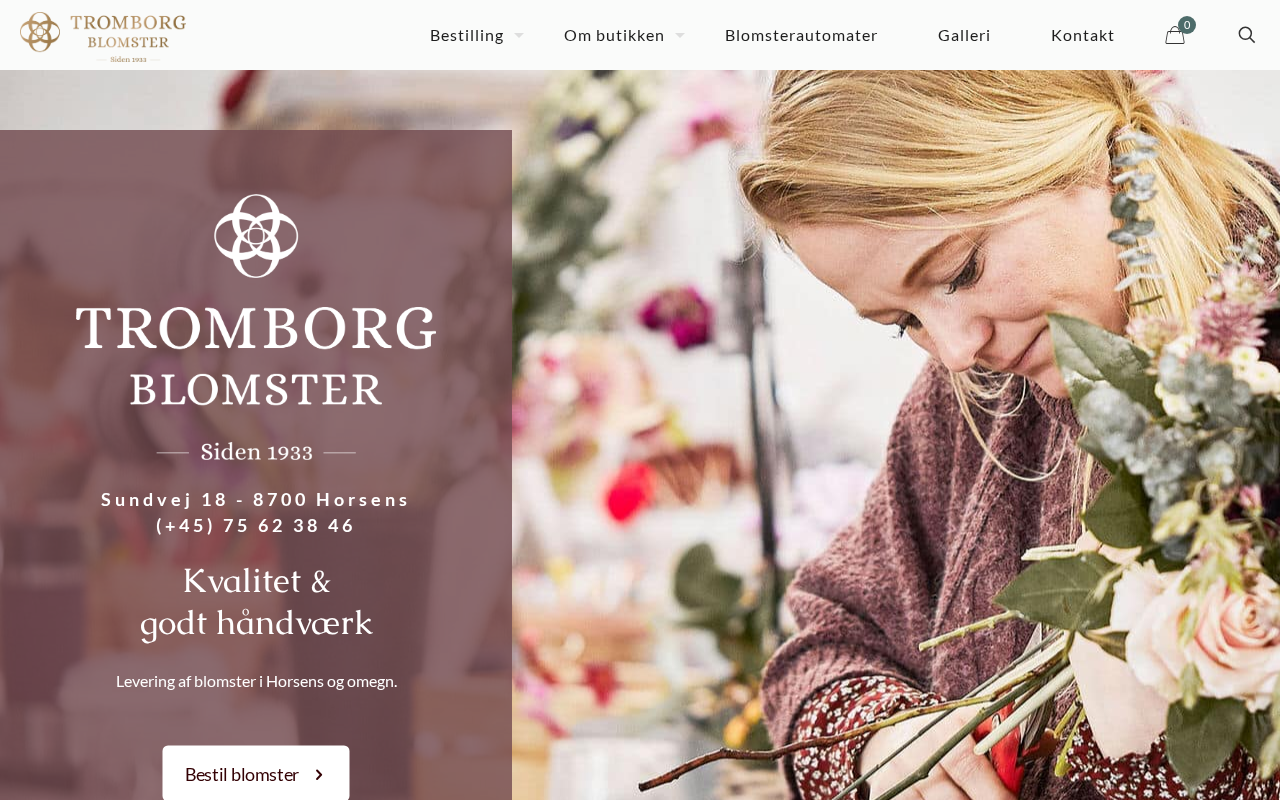Go to Blomsterautomater page
The height and width of the screenshot is (800, 1280).
click(x=801, y=35)
